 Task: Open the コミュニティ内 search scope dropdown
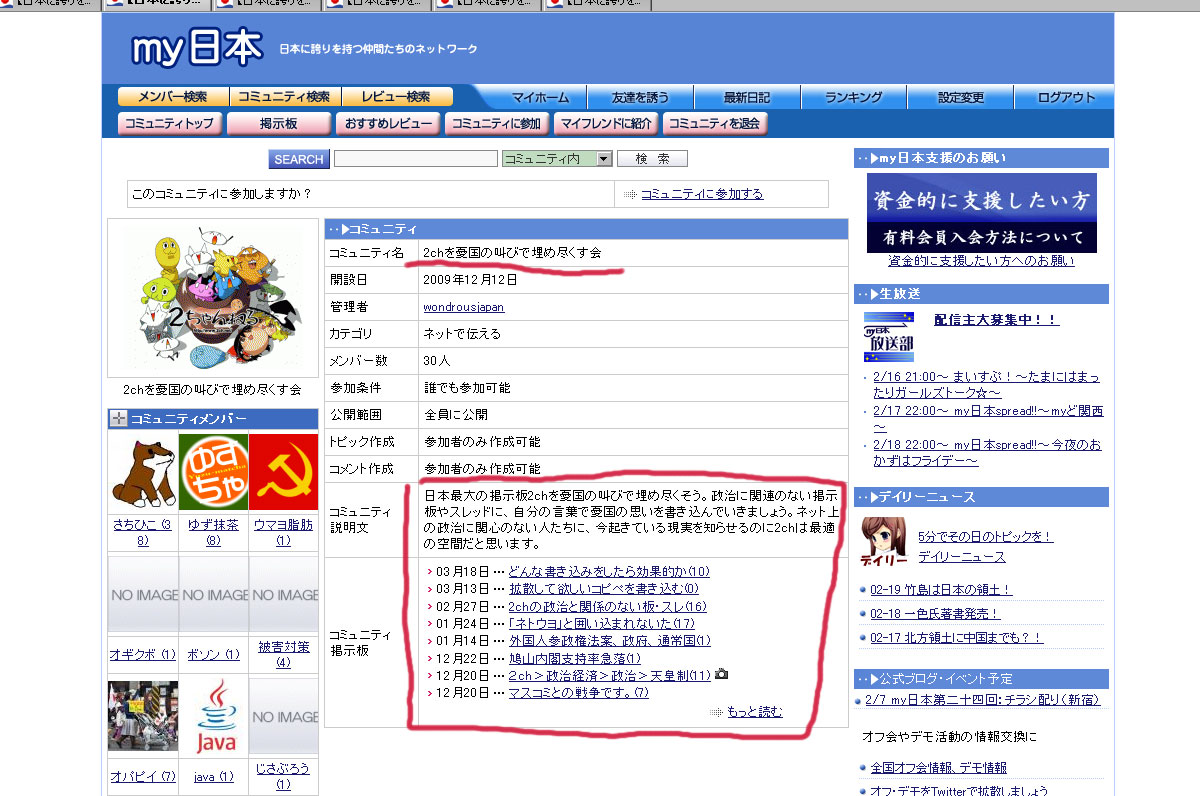[557, 159]
